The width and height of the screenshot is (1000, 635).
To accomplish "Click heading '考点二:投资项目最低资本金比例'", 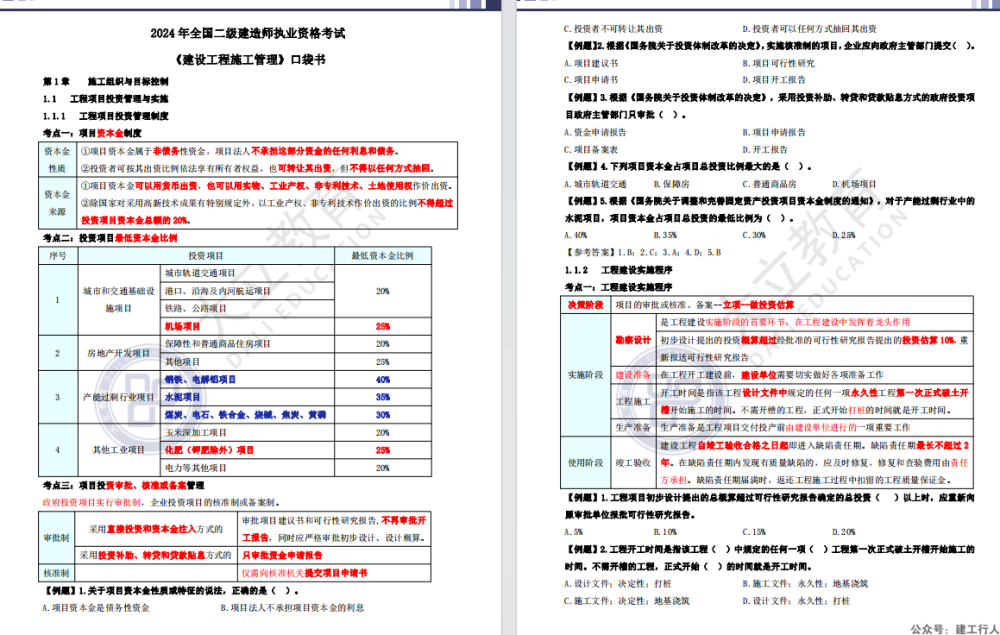I will click(110, 238).
